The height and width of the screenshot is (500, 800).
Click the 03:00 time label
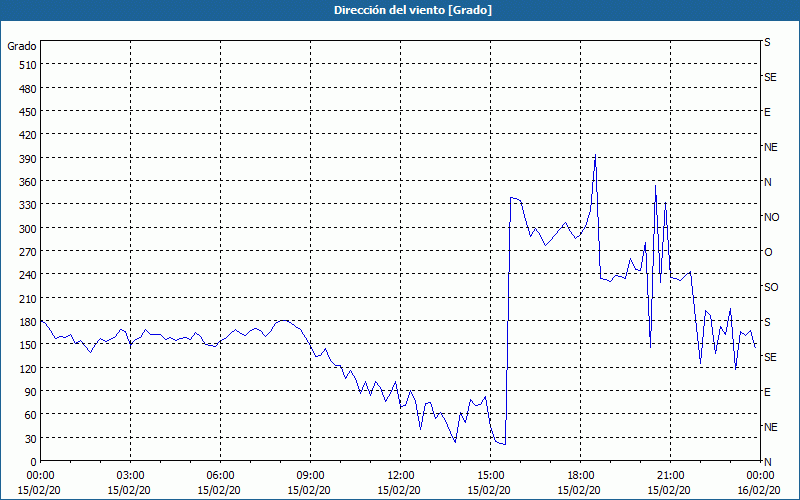130,476
